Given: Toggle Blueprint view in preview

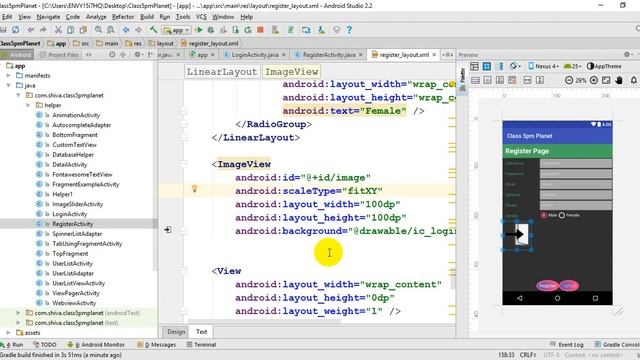Looking at the screenshot, I should pyautogui.click(x=487, y=66).
